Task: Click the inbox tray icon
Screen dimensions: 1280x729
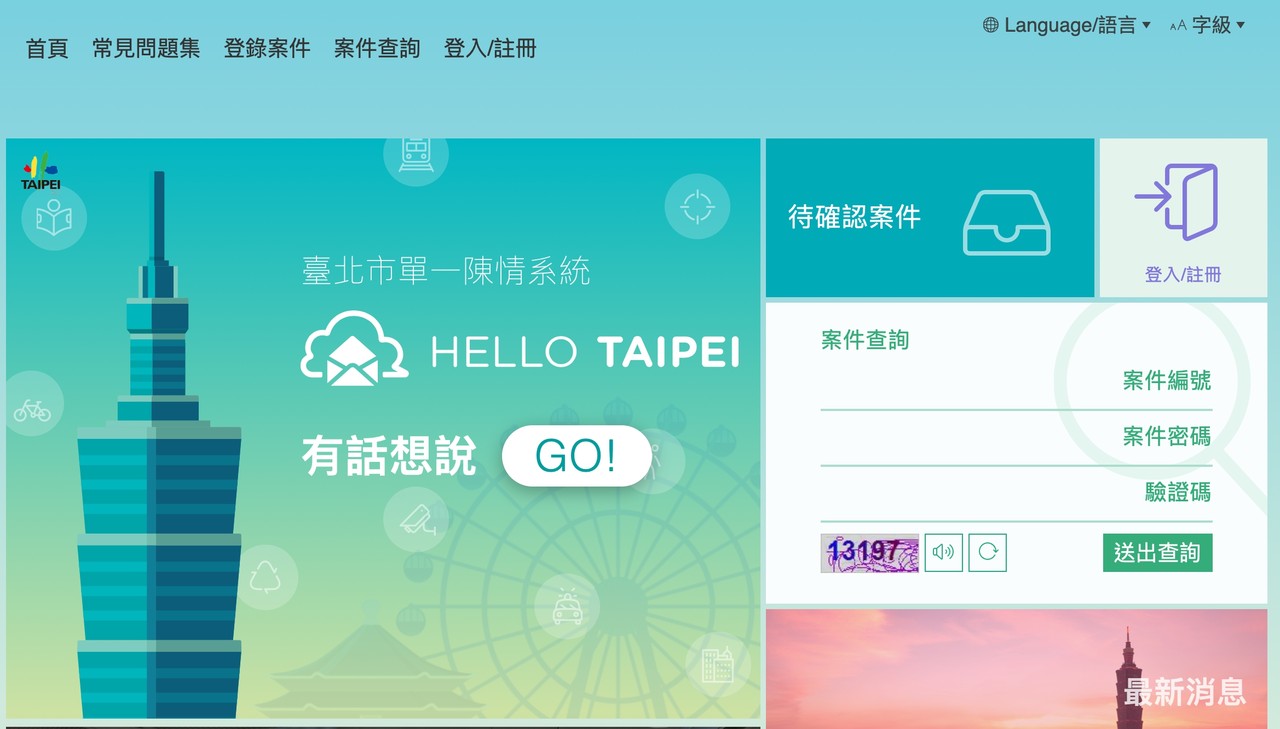Action: [x=1007, y=222]
